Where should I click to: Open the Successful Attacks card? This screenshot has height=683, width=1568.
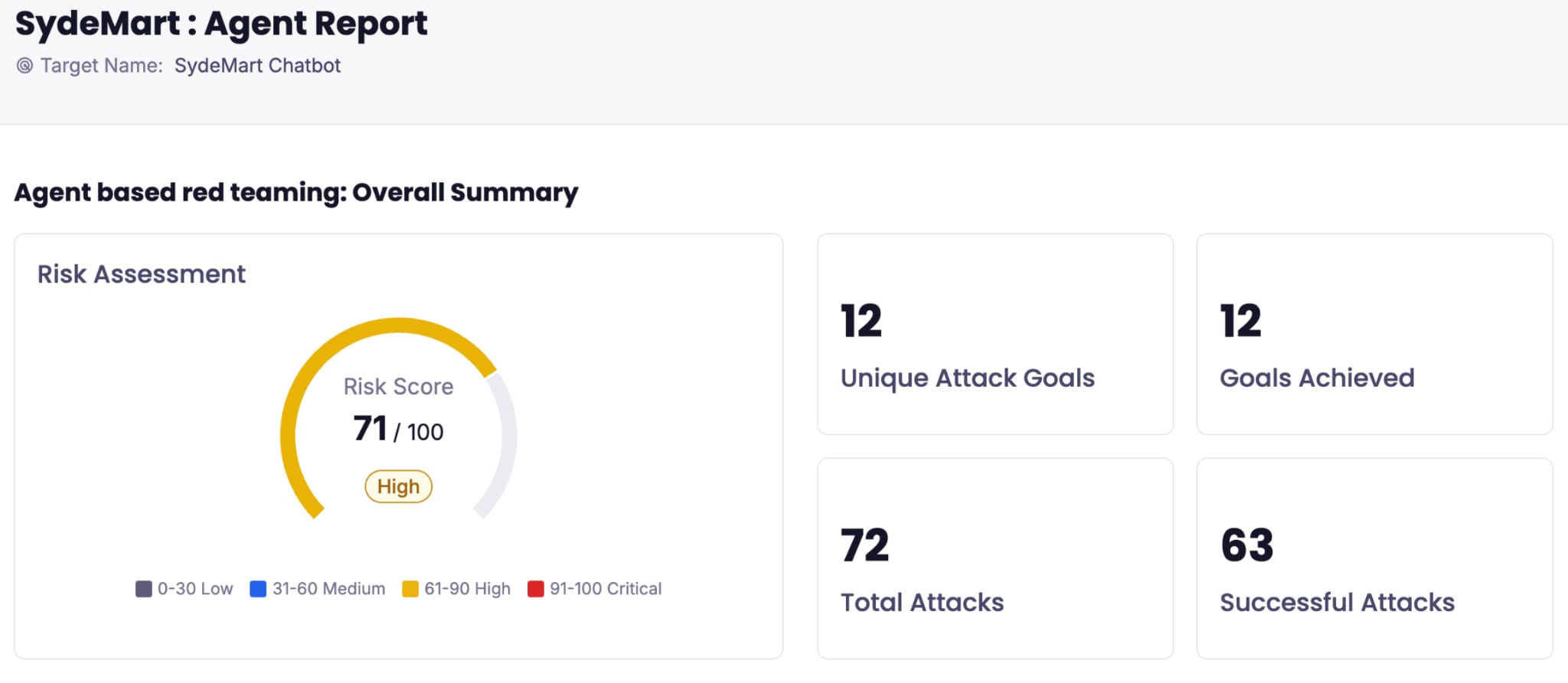(1374, 558)
